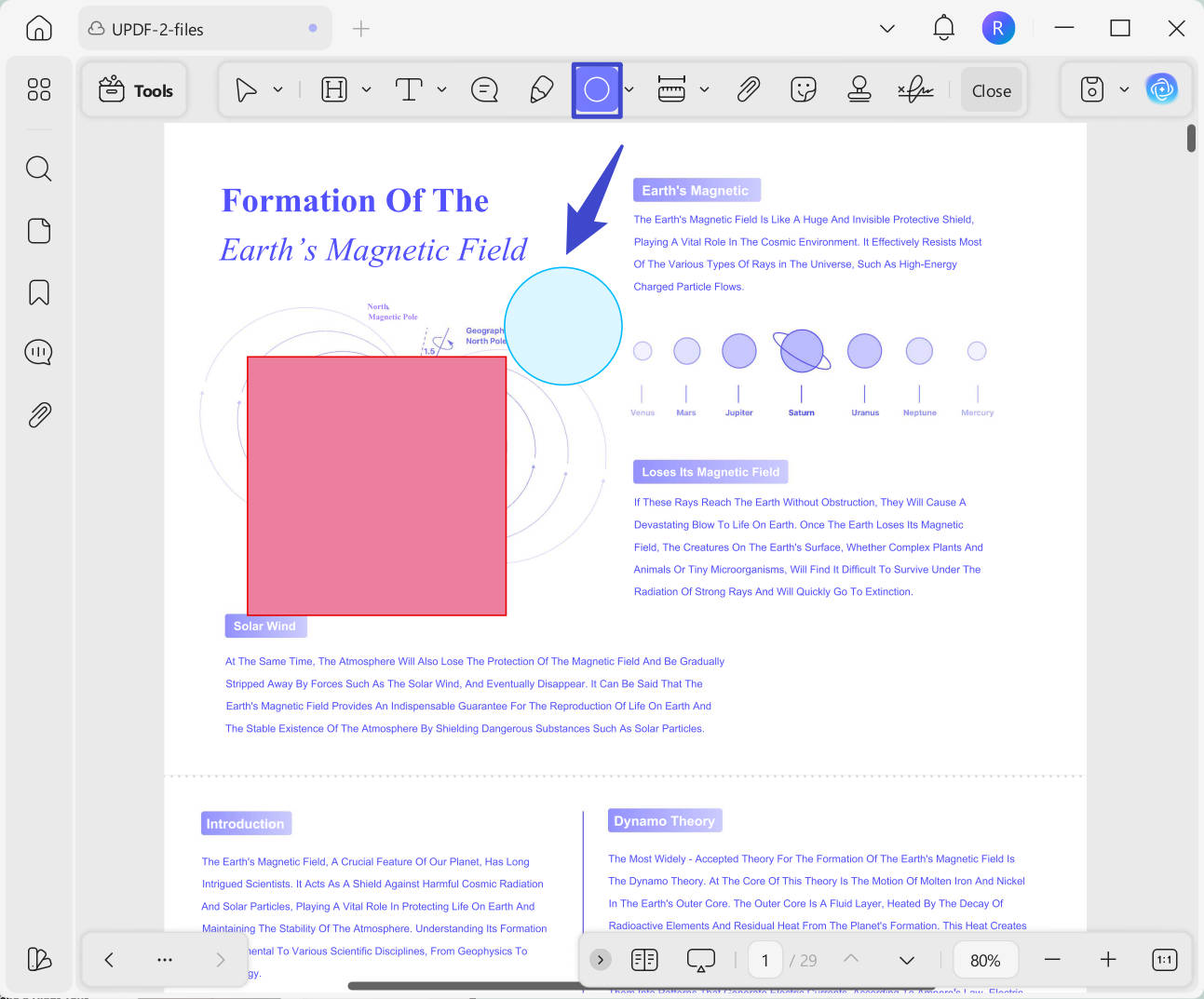
Task: Click the Loses Its Magnetic Field heading
Action: click(710, 472)
